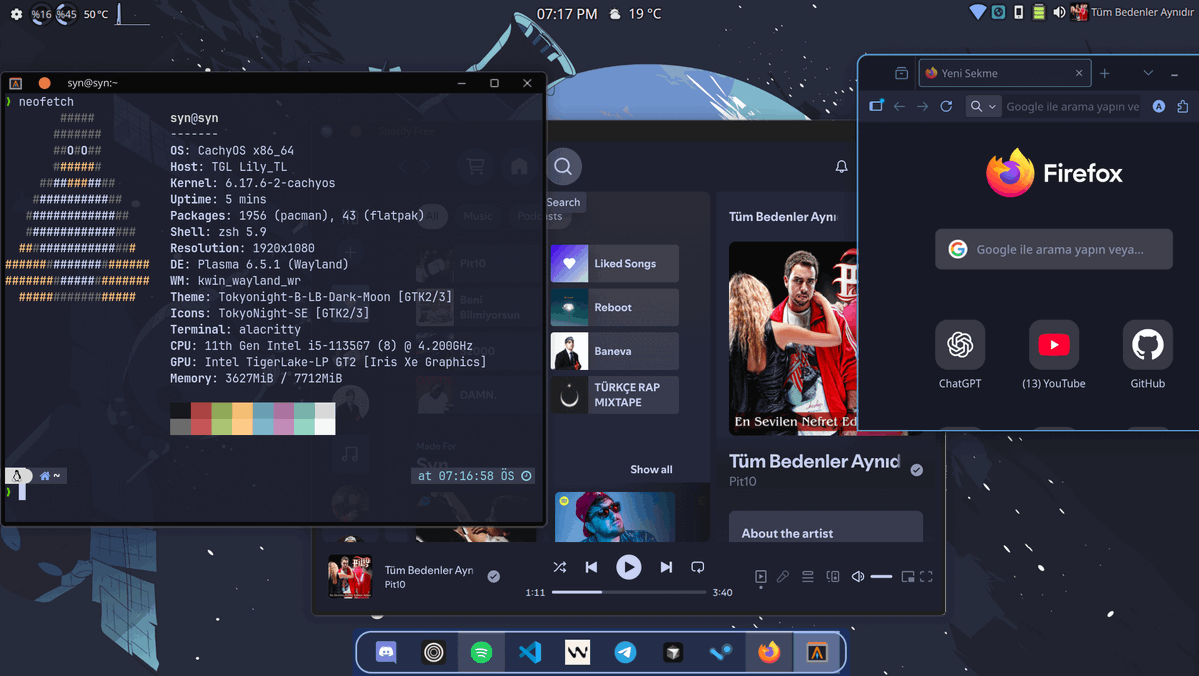Open Spotify fullscreen mode

pos(925,576)
